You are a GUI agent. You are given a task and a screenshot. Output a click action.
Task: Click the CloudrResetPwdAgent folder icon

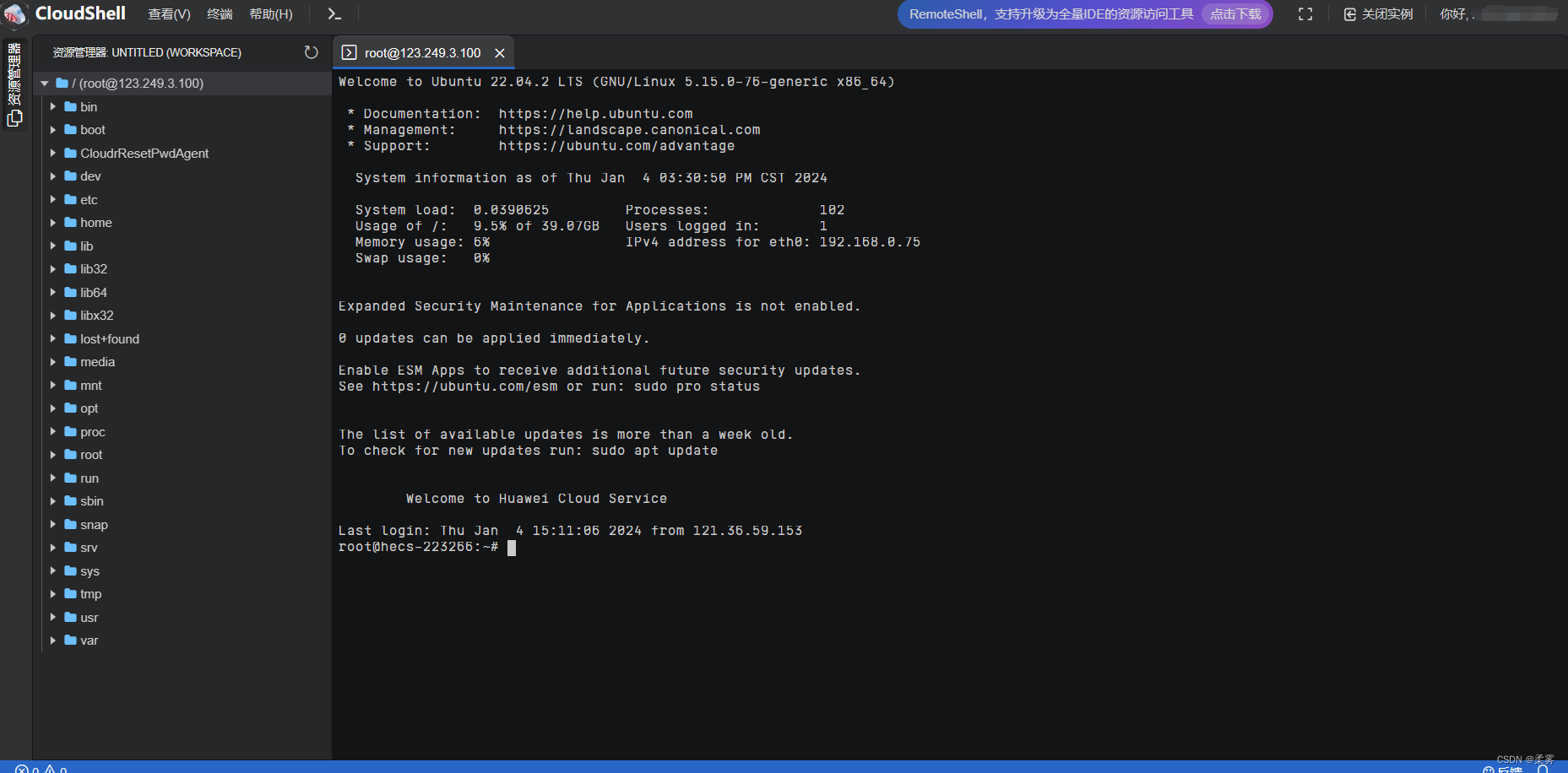71,153
